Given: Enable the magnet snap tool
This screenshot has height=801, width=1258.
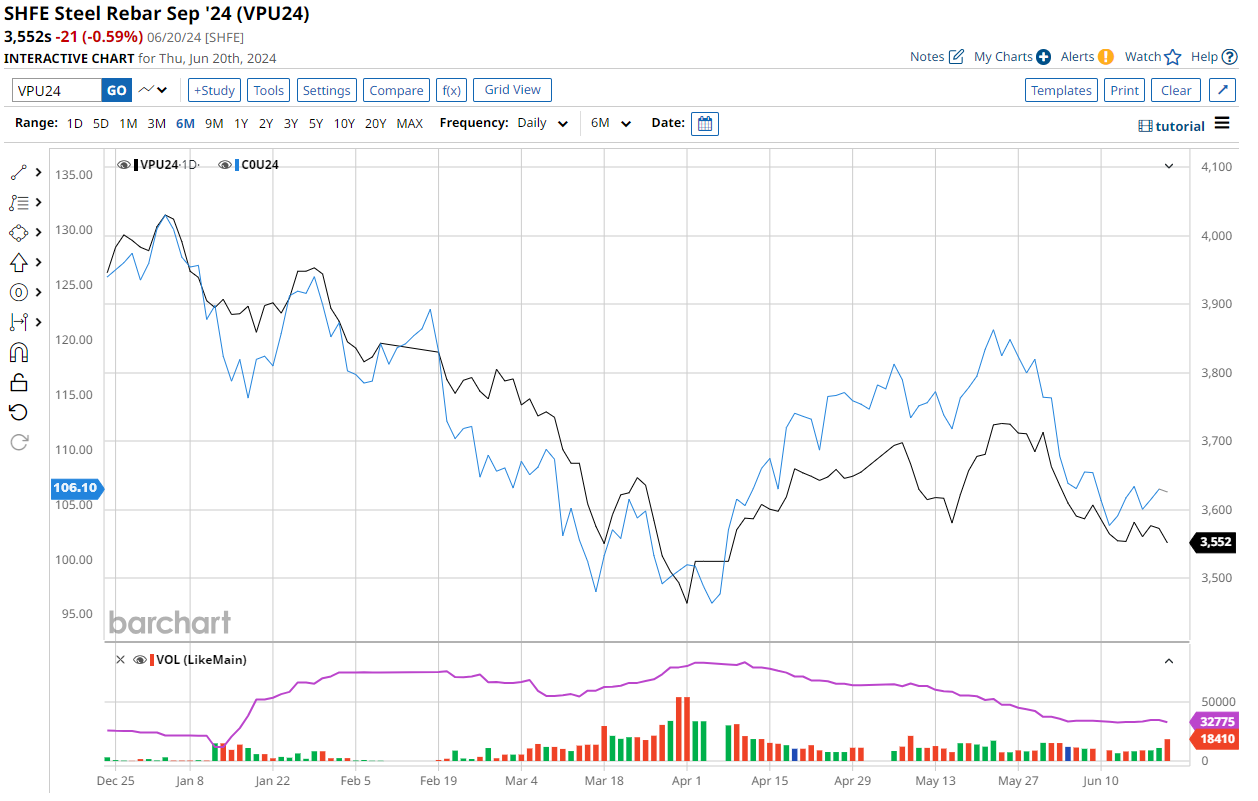Looking at the screenshot, I should point(19,352).
